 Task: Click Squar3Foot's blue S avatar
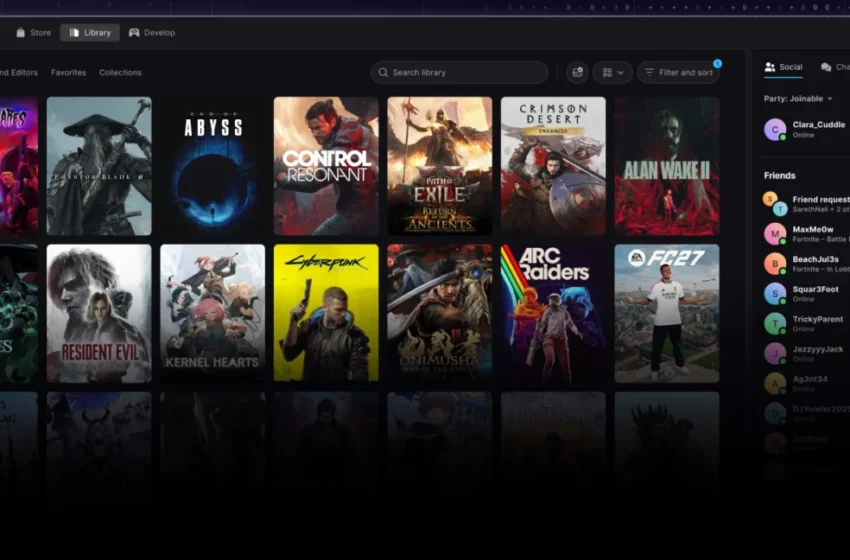click(775, 294)
